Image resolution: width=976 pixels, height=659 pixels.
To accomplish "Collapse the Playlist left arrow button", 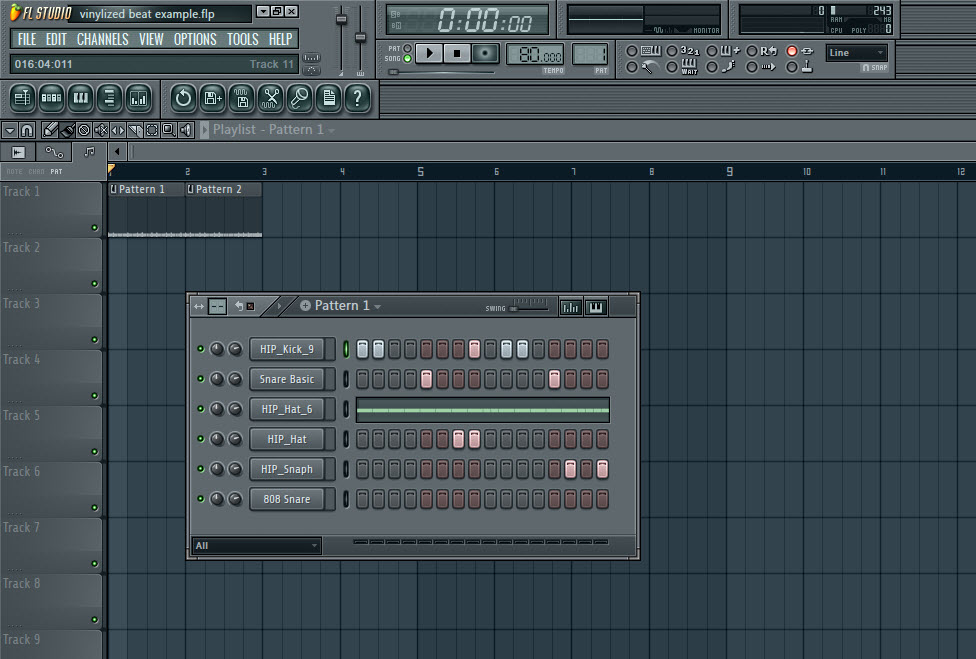I will pyautogui.click(x=117, y=151).
